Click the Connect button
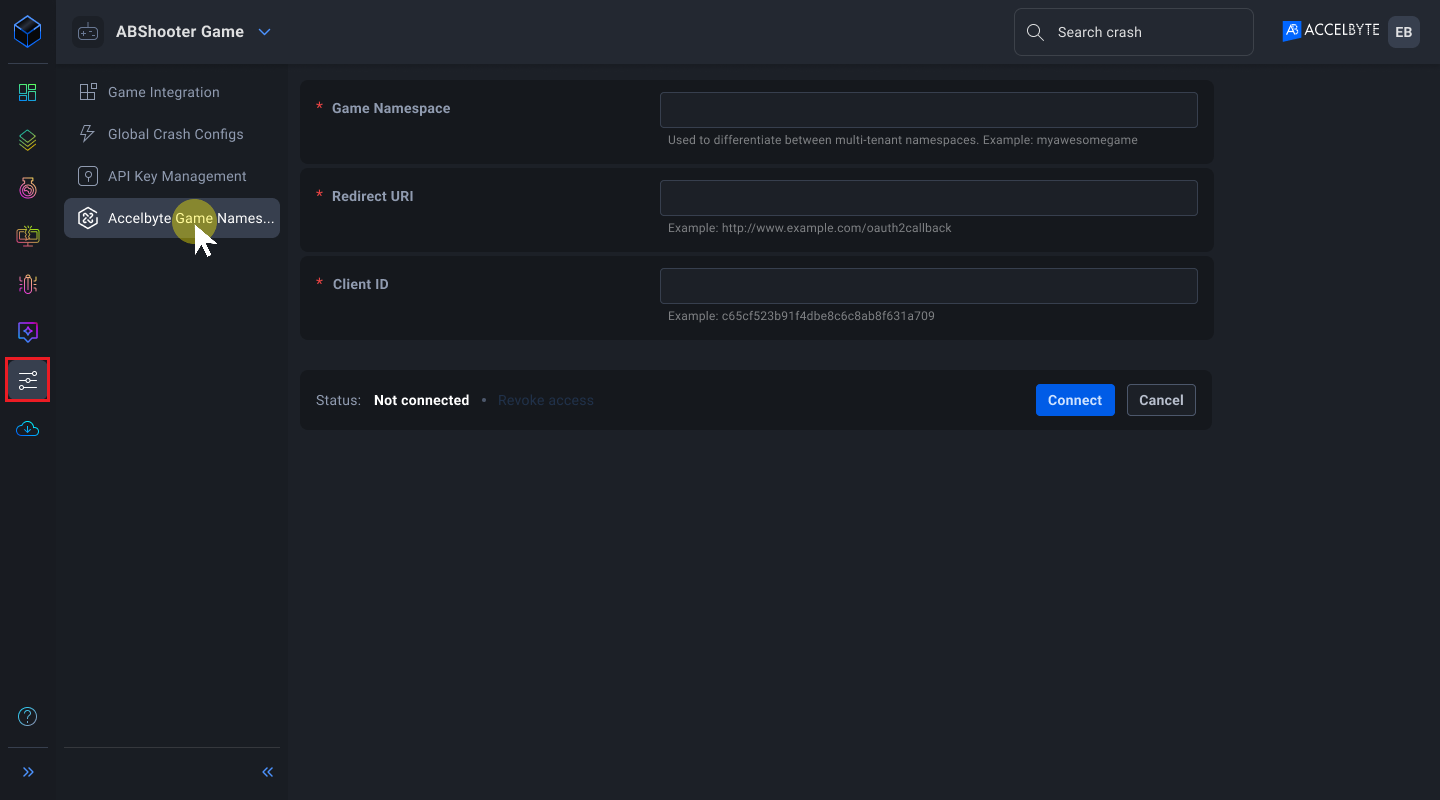 click(x=1075, y=400)
